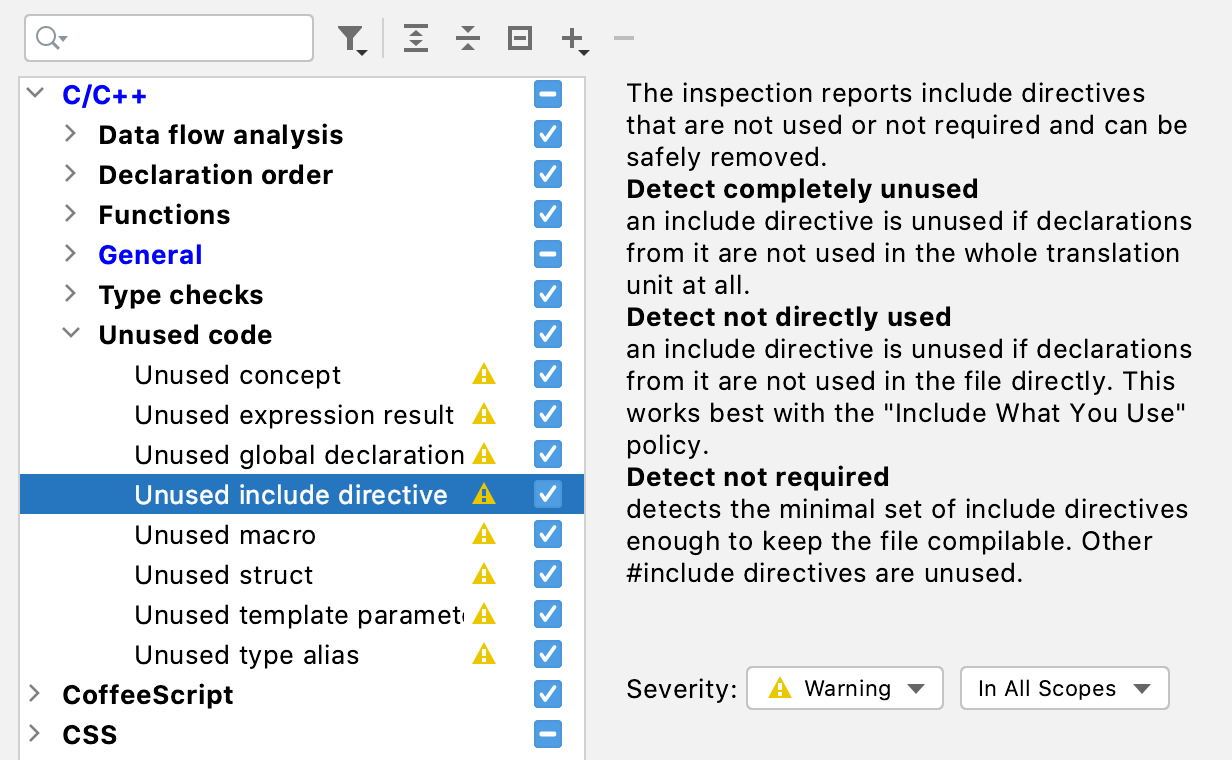Expand the CSS inspections node
The image size is (1232, 760).
point(35,734)
